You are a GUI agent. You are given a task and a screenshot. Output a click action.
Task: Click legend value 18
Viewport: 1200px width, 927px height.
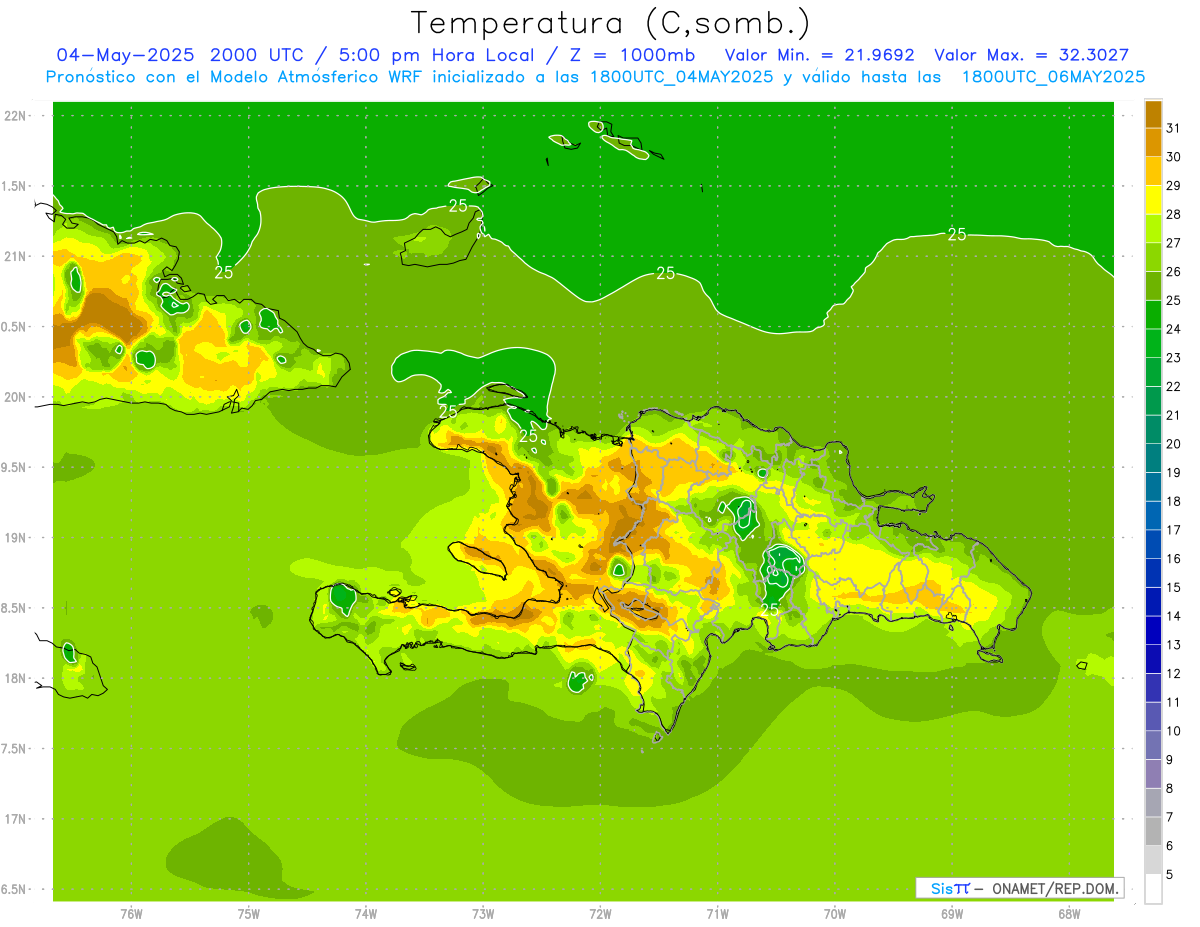tap(1174, 501)
